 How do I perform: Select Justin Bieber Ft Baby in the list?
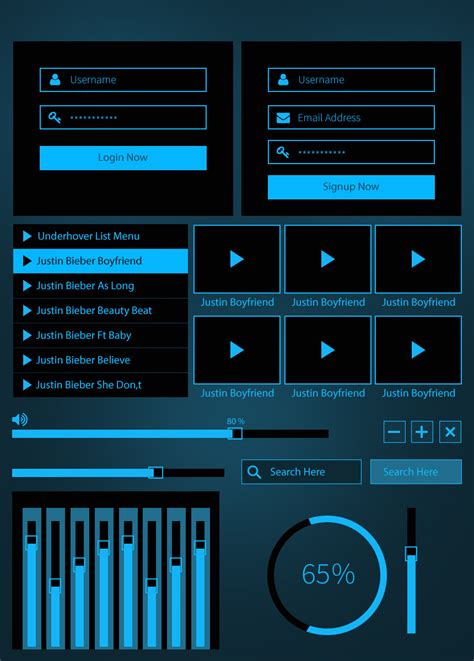(100, 336)
